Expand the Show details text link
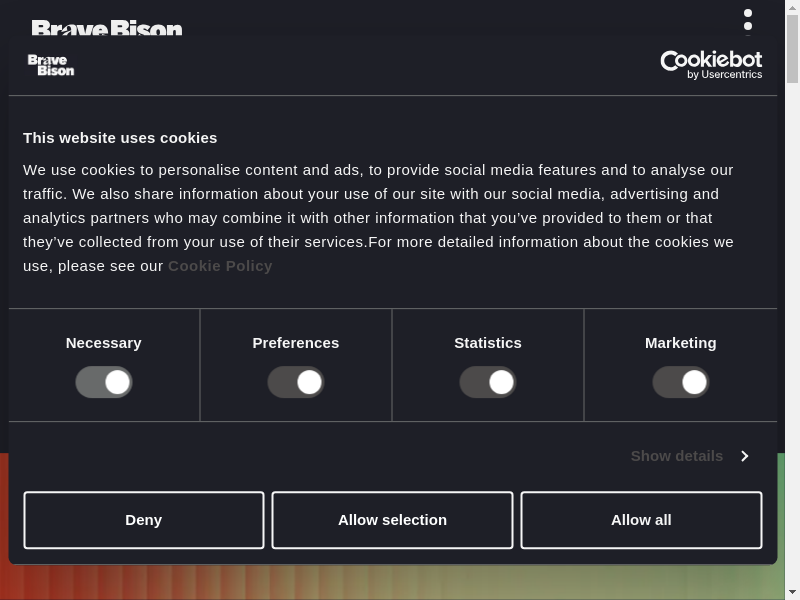 pyautogui.click(x=676, y=456)
